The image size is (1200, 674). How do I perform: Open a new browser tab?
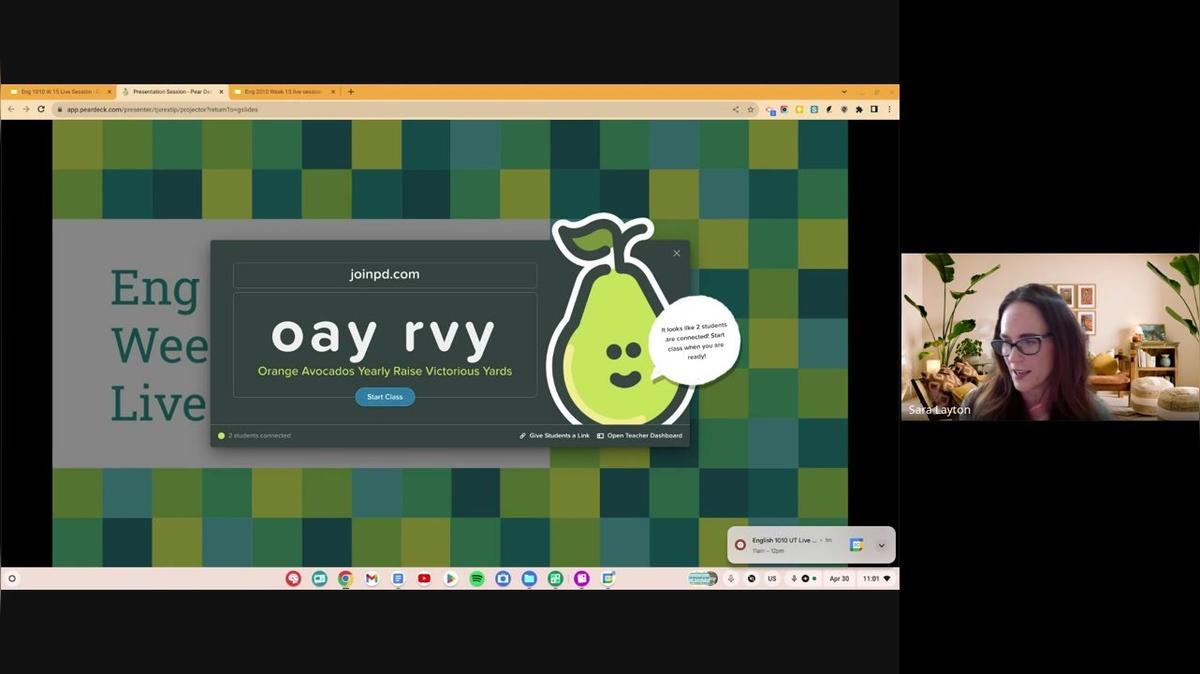pos(351,92)
